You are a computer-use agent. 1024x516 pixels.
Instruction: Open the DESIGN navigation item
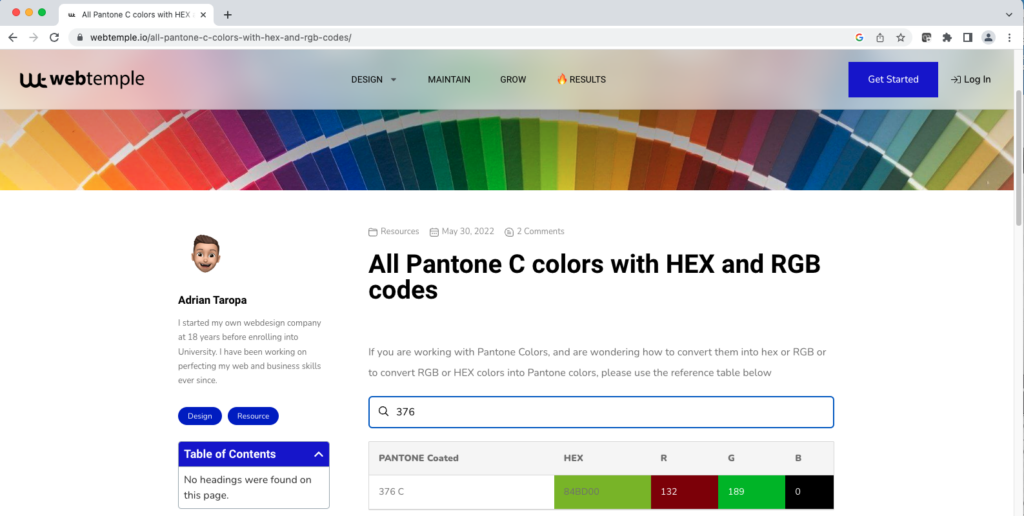point(367,80)
